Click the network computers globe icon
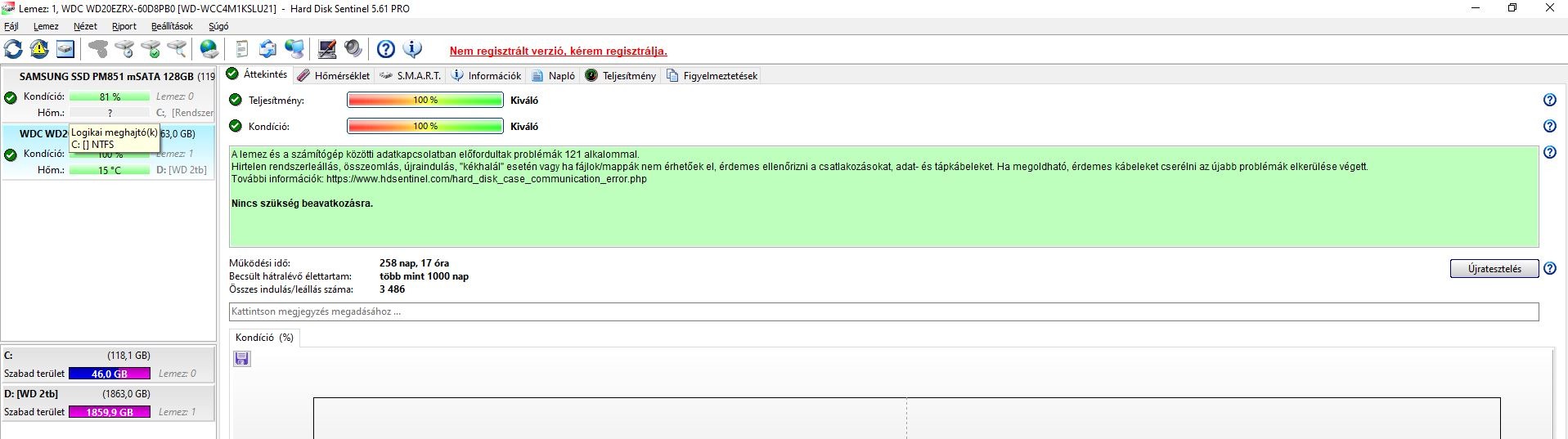Screen dimensions: 1568x439 pyautogui.click(x=294, y=49)
